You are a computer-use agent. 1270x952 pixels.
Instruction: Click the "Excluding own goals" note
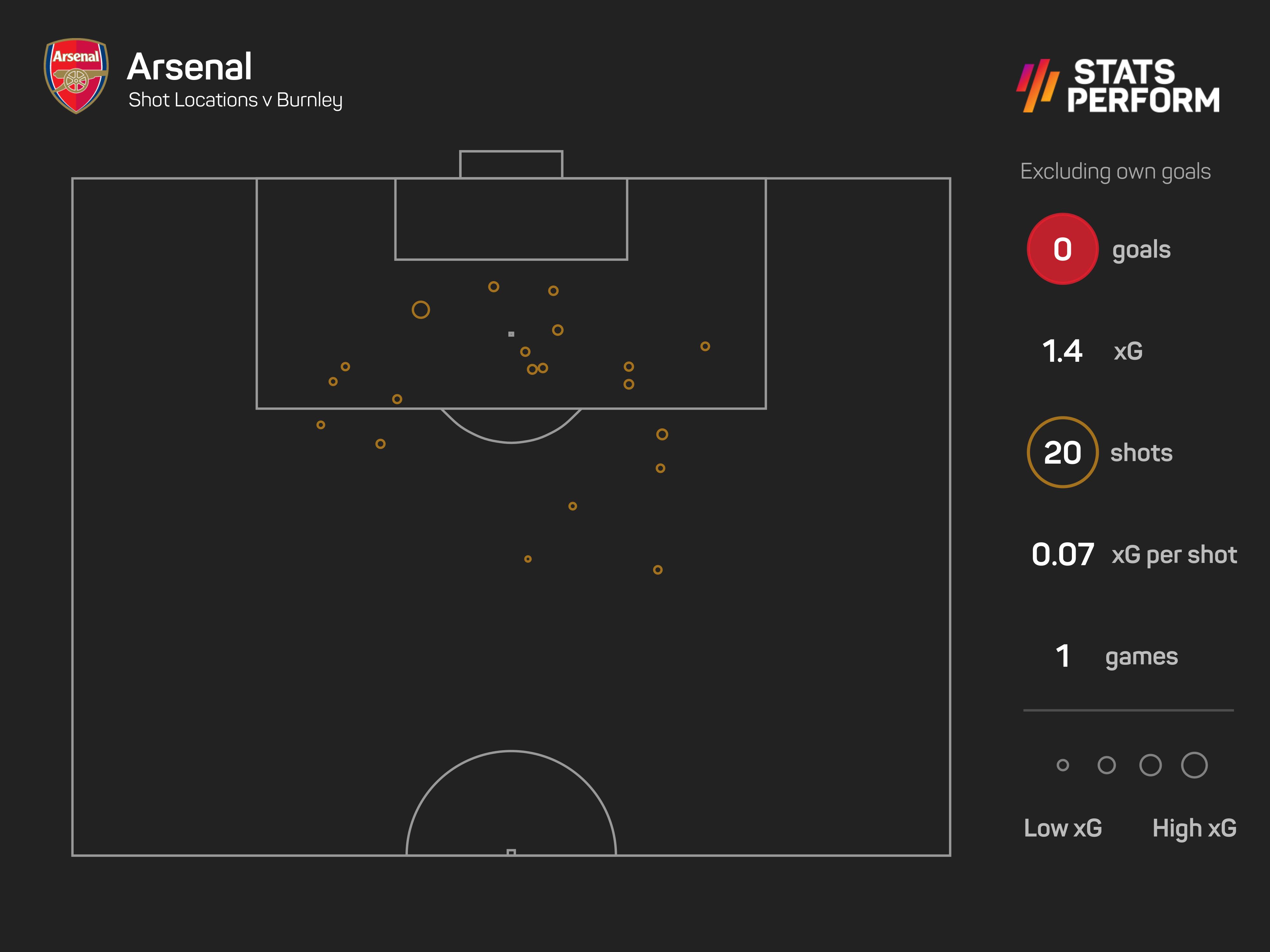click(x=1115, y=172)
